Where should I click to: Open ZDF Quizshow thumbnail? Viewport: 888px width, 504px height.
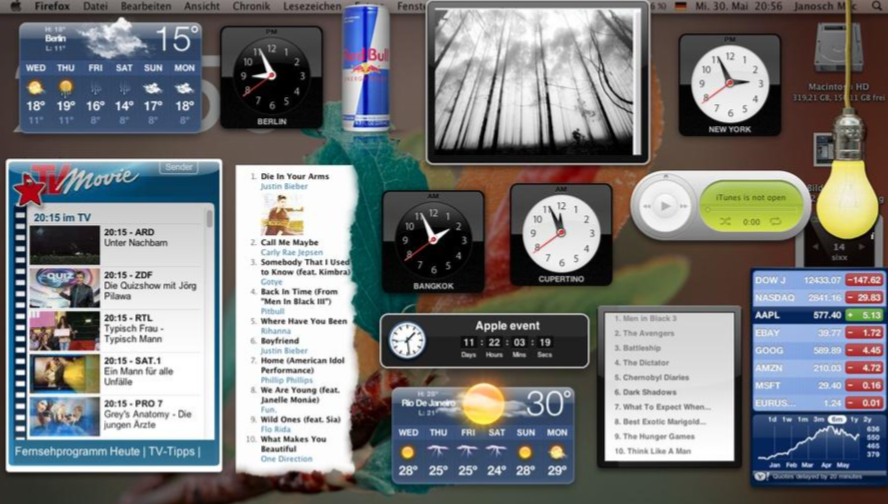tap(65, 288)
